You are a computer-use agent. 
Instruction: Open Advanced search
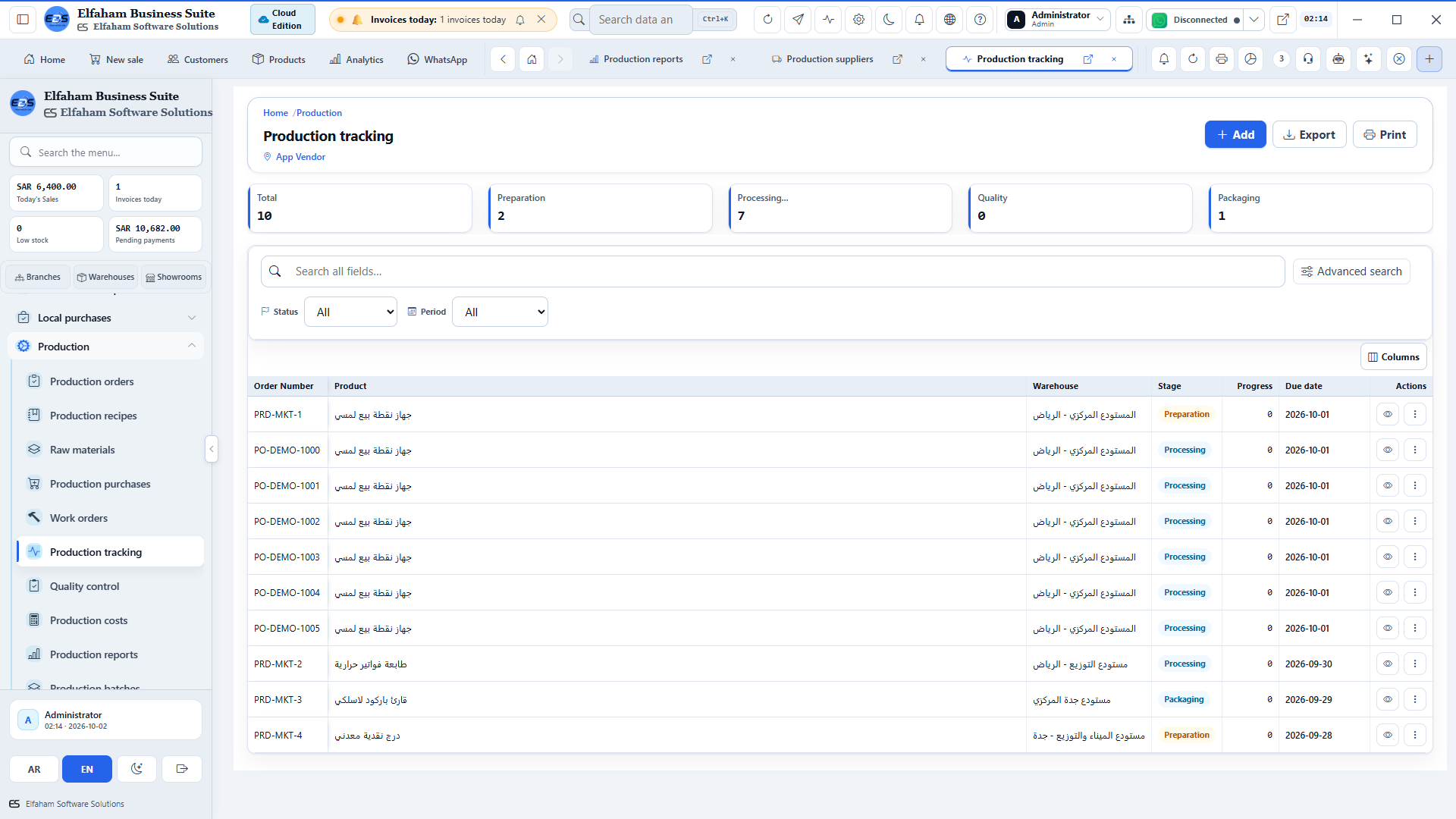1351,271
